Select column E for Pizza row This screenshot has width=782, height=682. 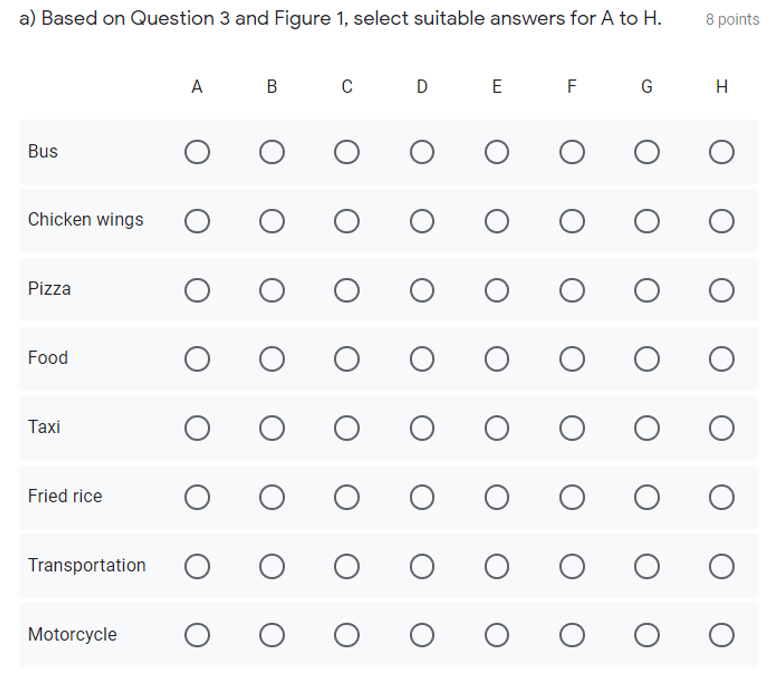pyautogui.click(x=497, y=290)
